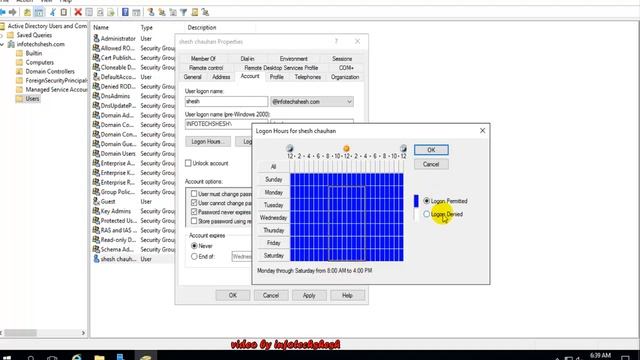640x360 pixels.
Task: Click the User logon name field containing shesh
Action: [x=226, y=101]
